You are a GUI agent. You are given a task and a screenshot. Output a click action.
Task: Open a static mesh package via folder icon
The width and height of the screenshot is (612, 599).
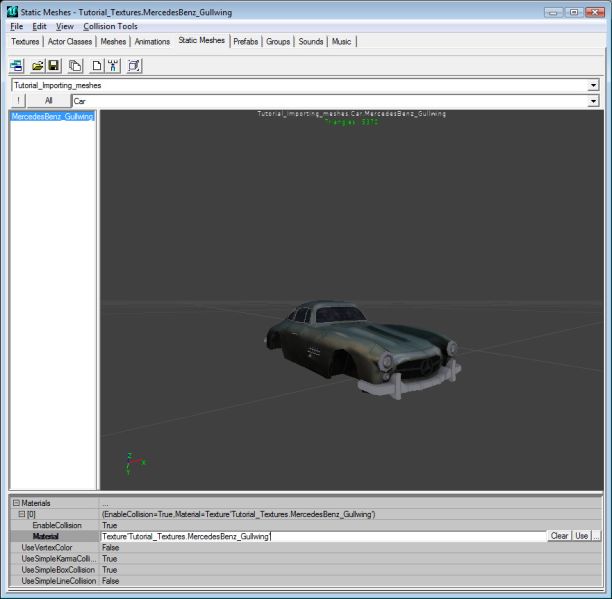click(x=38, y=66)
